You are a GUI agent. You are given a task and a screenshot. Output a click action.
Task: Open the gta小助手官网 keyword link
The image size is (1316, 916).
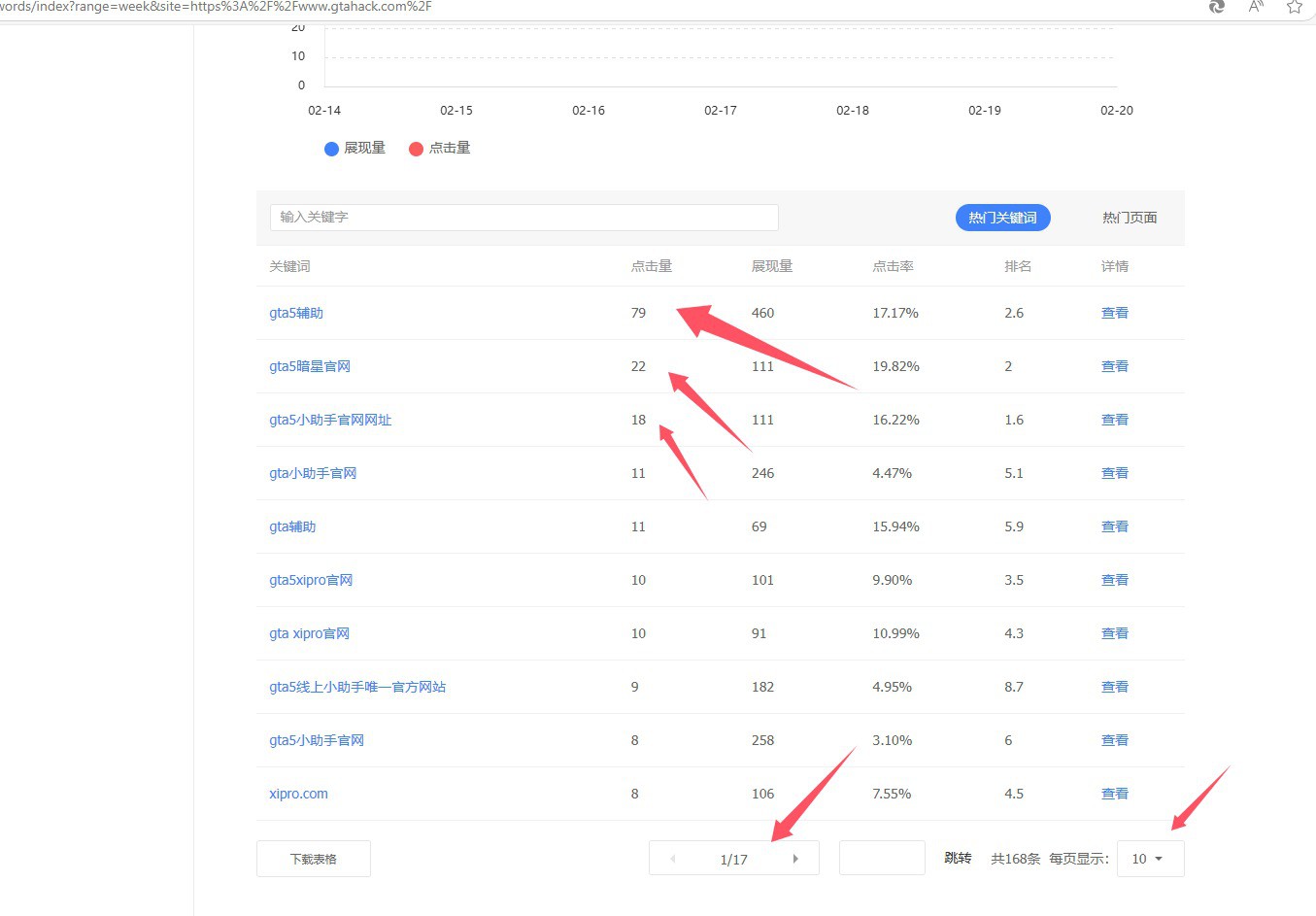[313, 473]
